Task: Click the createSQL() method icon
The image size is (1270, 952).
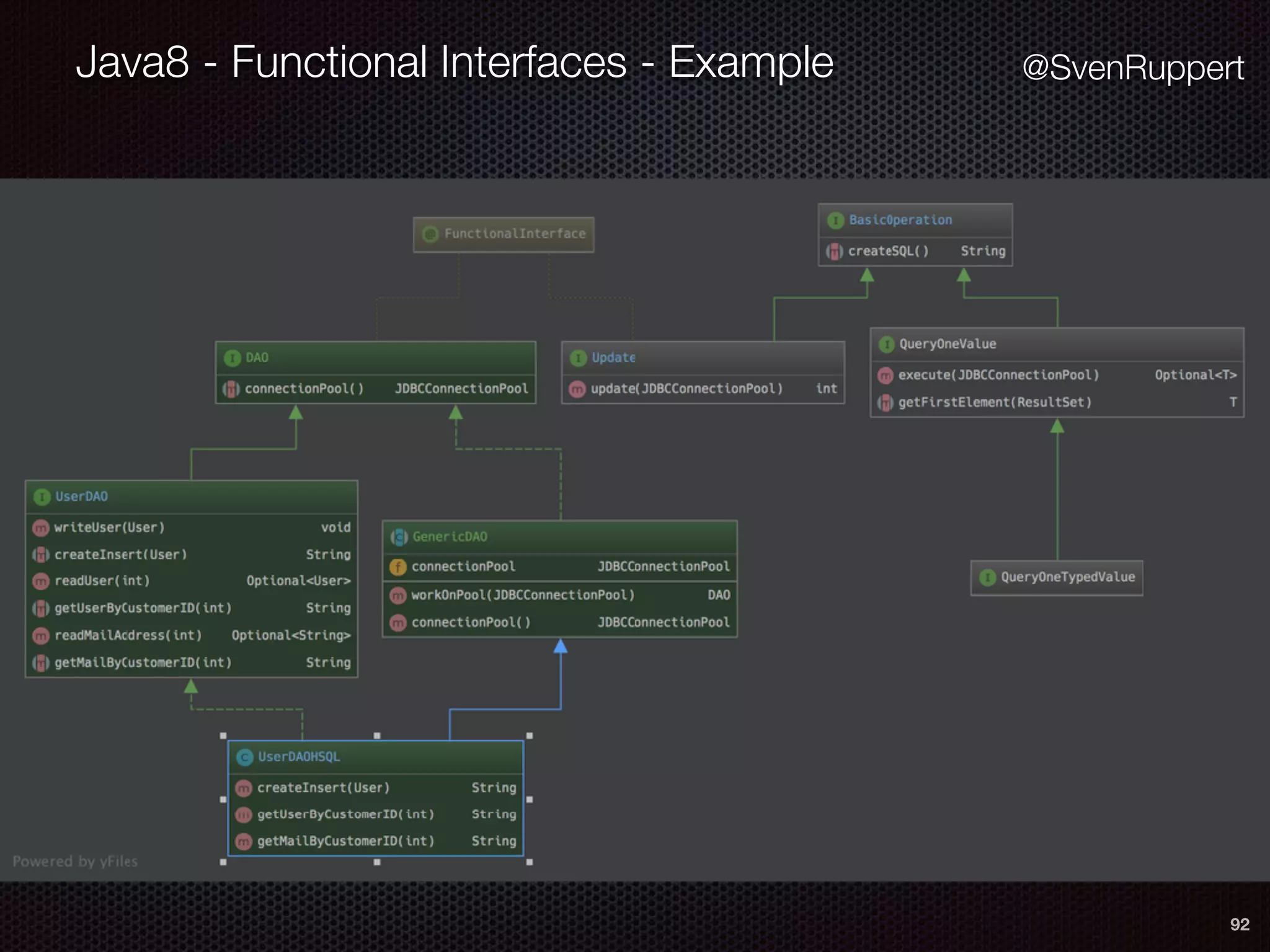Action: tap(834, 251)
